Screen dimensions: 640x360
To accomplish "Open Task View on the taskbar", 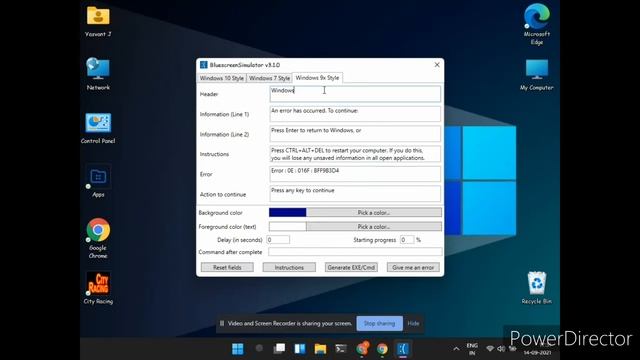I will (279, 349).
